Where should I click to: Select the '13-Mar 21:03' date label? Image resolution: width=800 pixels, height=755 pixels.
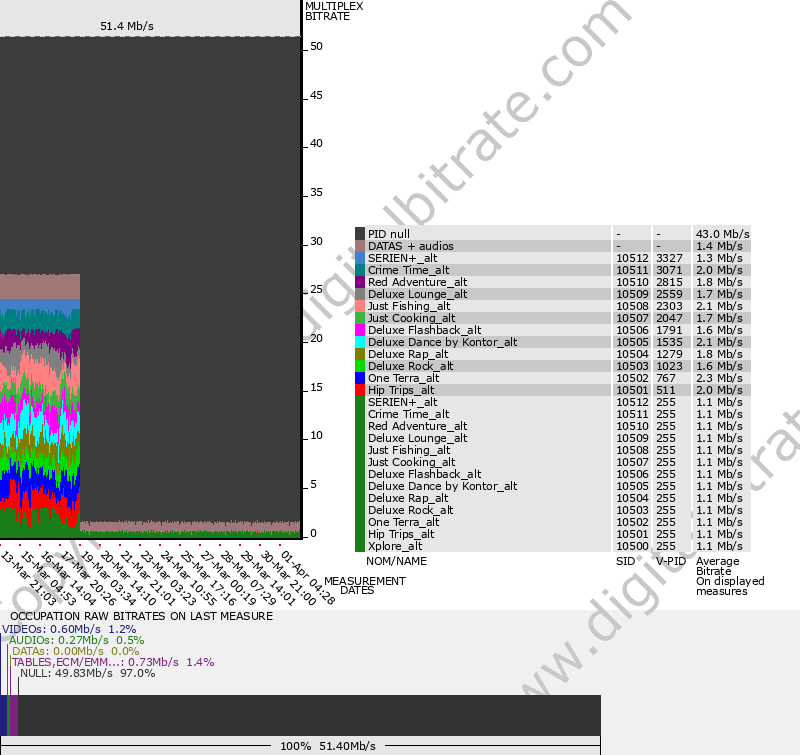pos(28,577)
